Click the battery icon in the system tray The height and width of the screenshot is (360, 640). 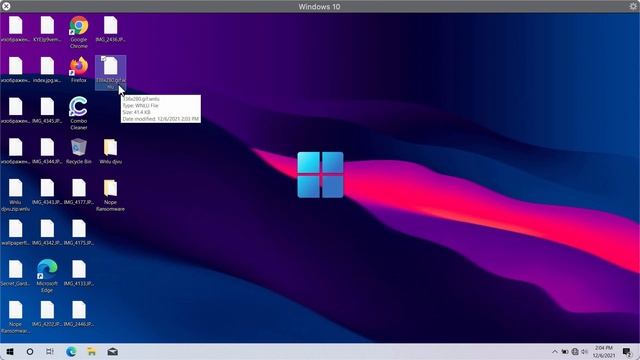click(565, 351)
